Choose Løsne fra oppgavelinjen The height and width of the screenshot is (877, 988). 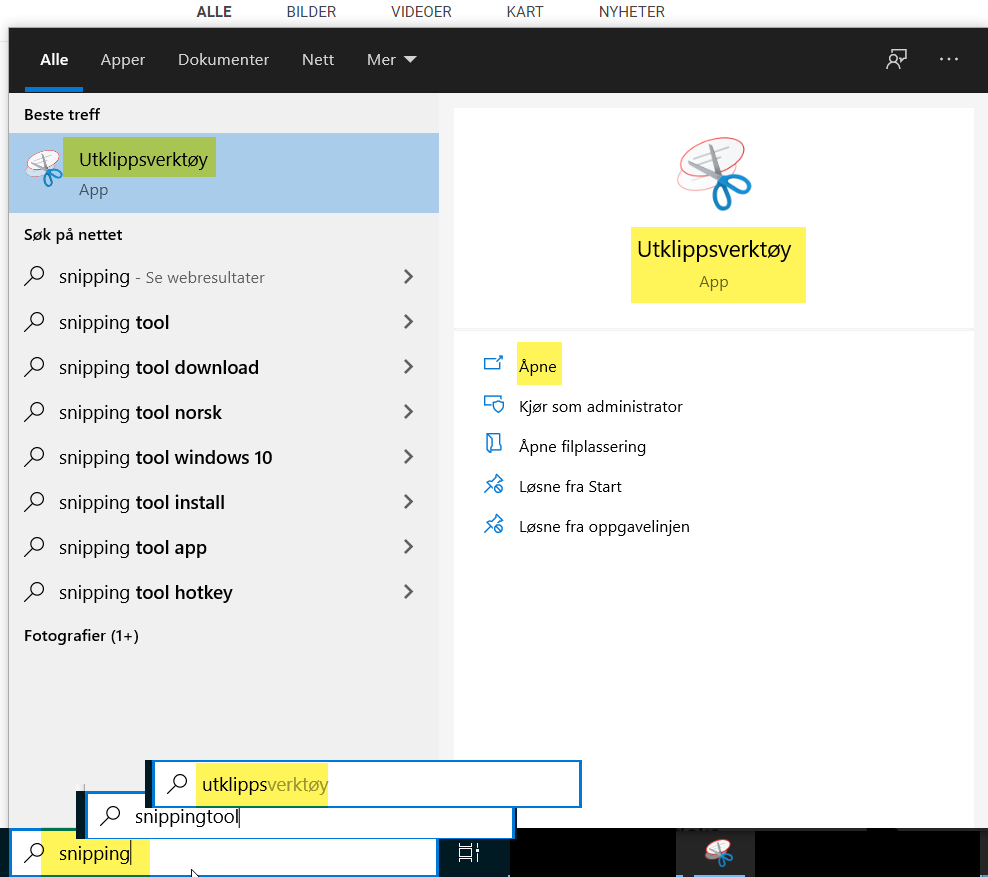[x=604, y=526]
